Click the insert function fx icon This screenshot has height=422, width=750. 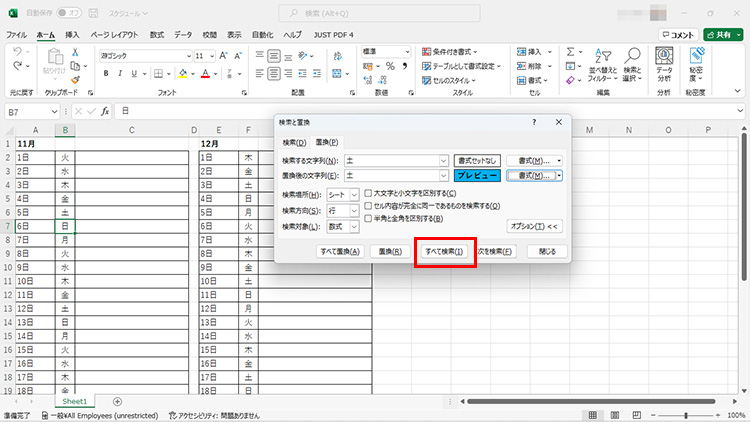click(104, 112)
